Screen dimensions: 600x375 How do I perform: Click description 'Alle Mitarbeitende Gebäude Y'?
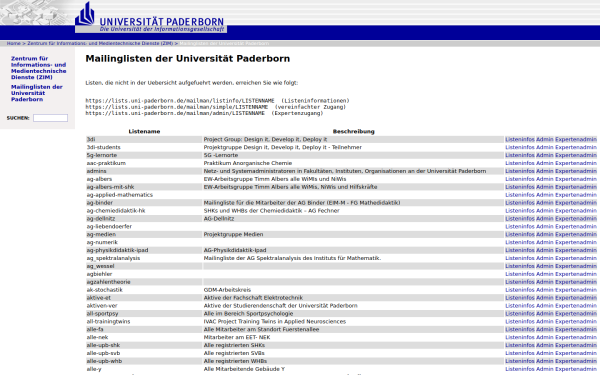click(x=244, y=369)
